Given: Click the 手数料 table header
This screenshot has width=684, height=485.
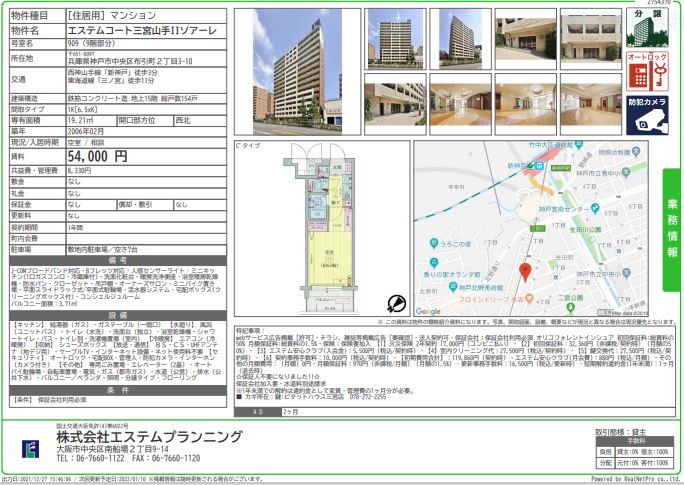Looking at the screenshot, I should click(x=636, y=441).
